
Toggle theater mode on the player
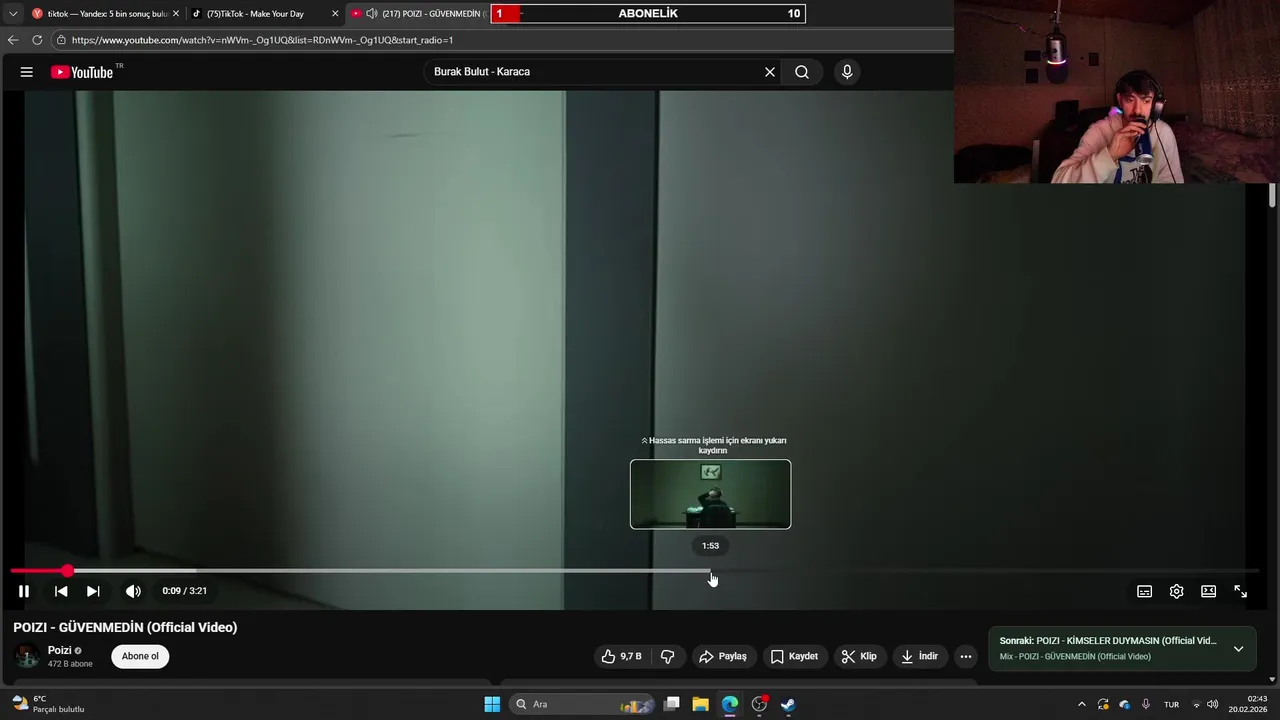1209,591
